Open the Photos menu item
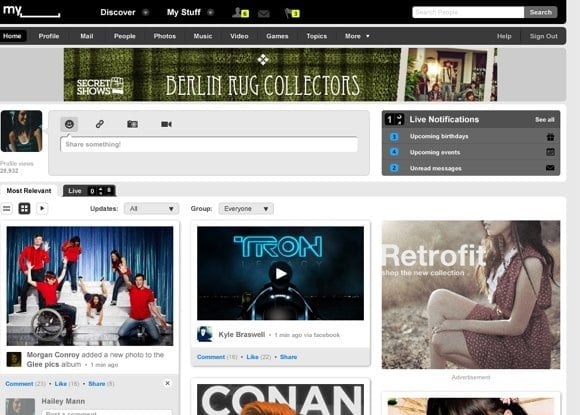The width and height of the screenshot is (580, 415). click(x=165, y=36)
